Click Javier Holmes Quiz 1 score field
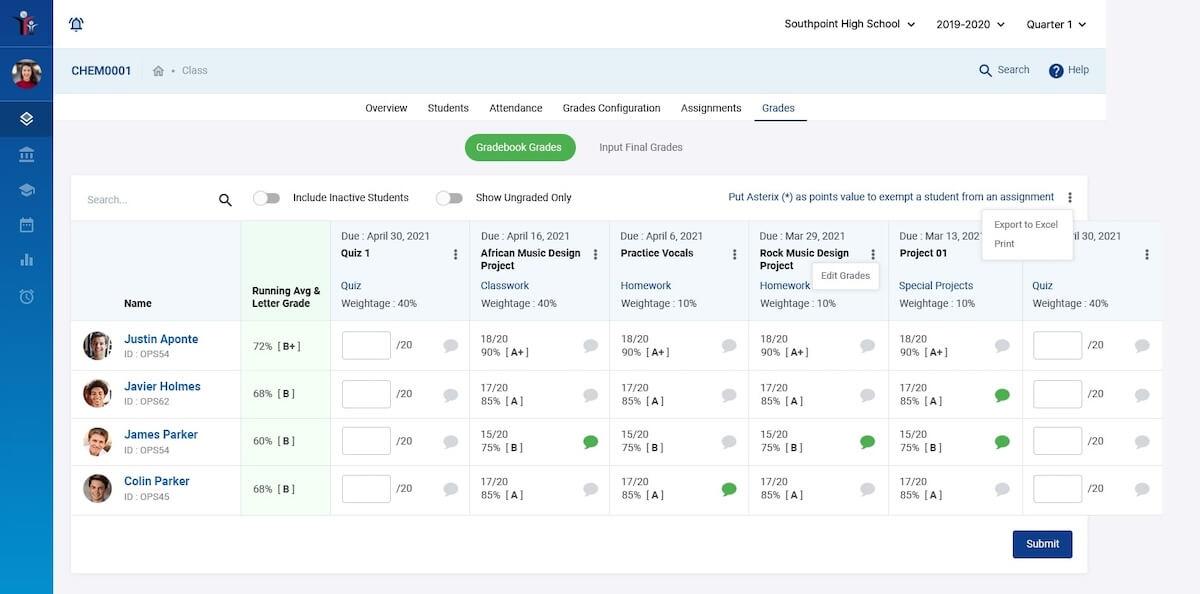 click(366, 394)
